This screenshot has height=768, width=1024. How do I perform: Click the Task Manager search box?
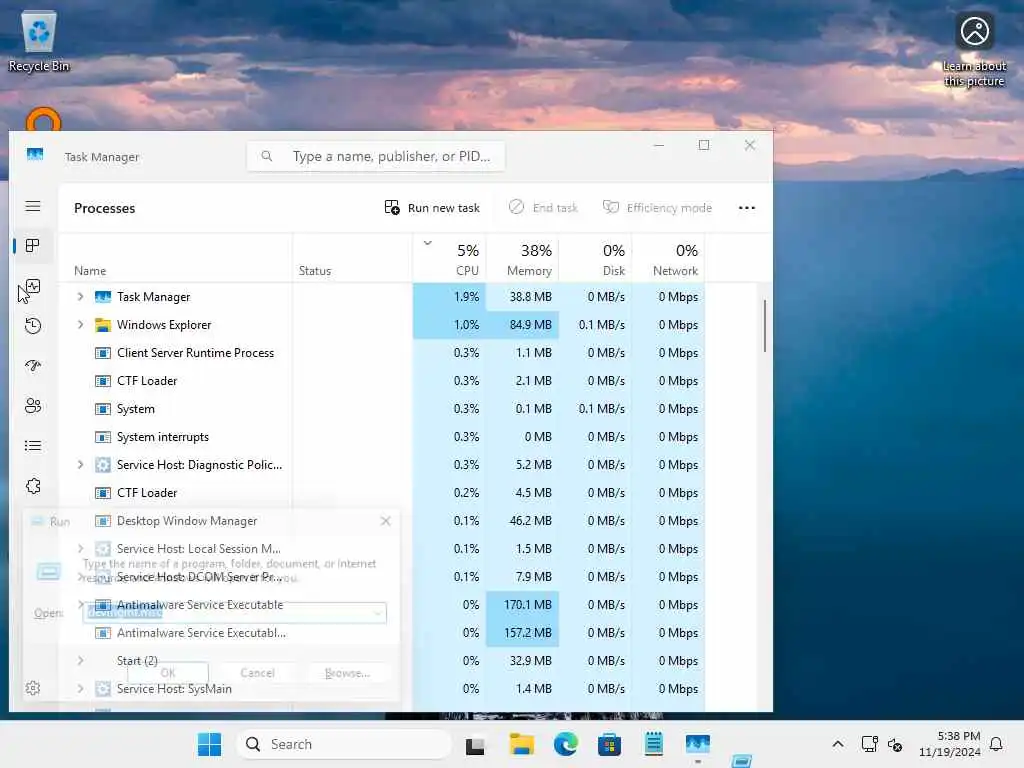376,156
